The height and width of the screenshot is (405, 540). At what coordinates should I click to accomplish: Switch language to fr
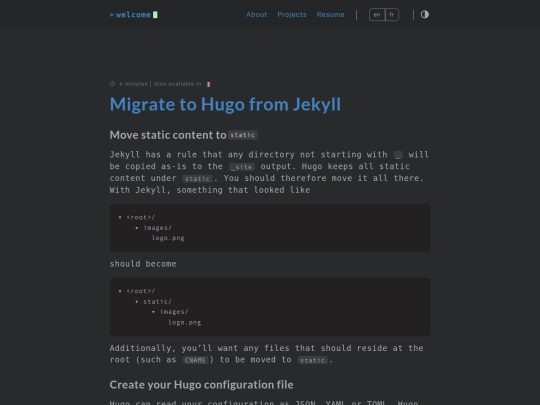(x=392, y=15)
